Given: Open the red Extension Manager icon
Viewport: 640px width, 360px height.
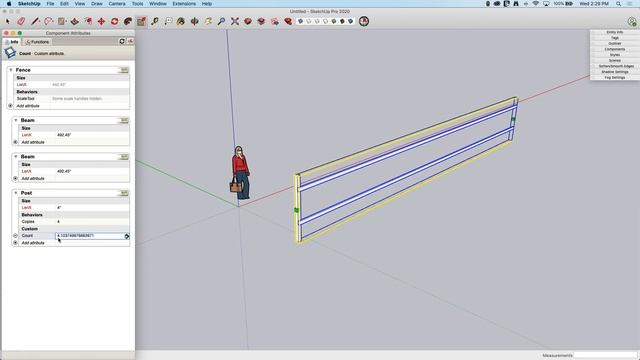Looking at the screenshot, I should pyautogui.click(x=288, y=21).
